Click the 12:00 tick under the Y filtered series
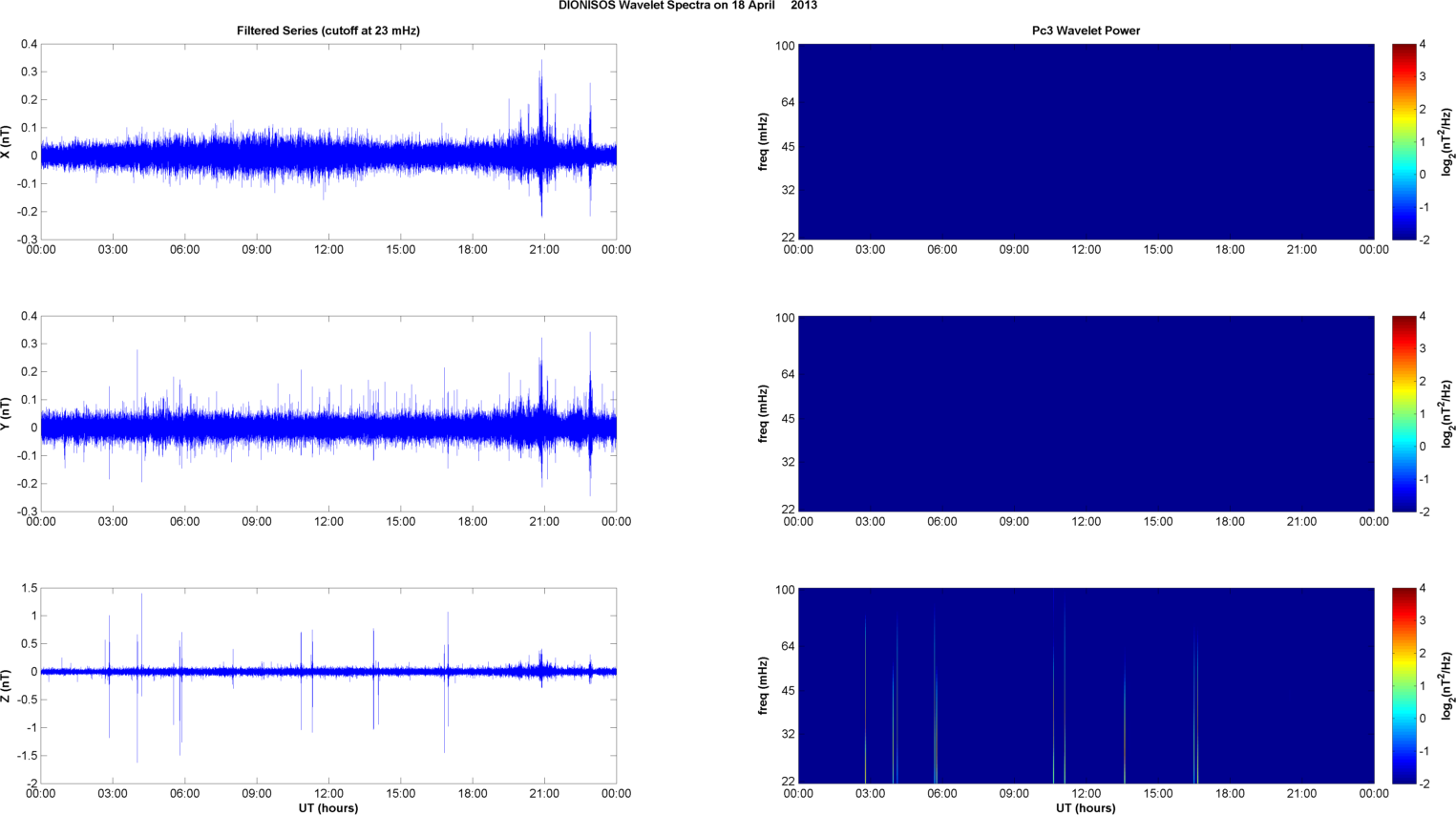The width and height of the screenshot is (1456, 815). [x=328, y=522]
